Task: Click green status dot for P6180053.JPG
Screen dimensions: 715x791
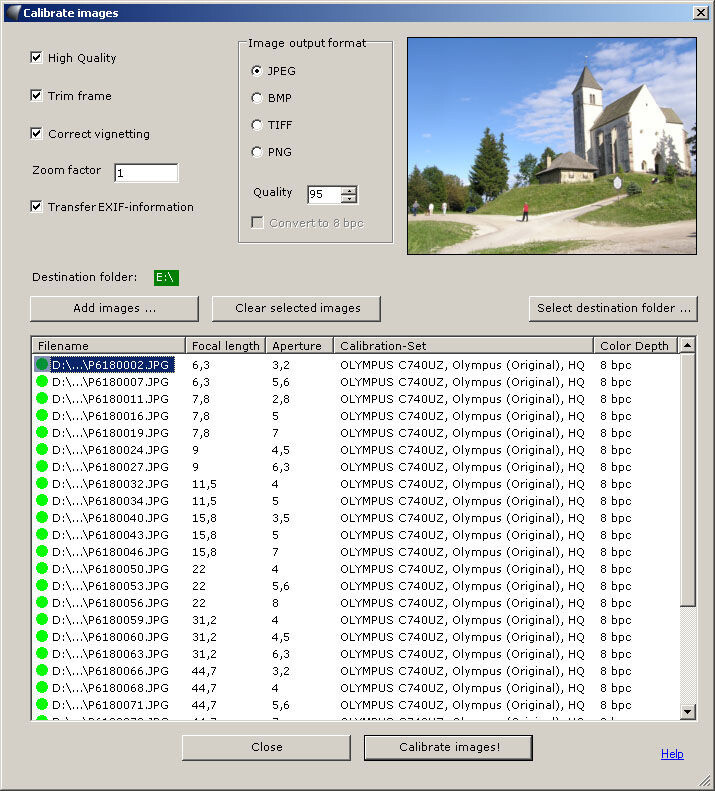Action: click(42, 585)
